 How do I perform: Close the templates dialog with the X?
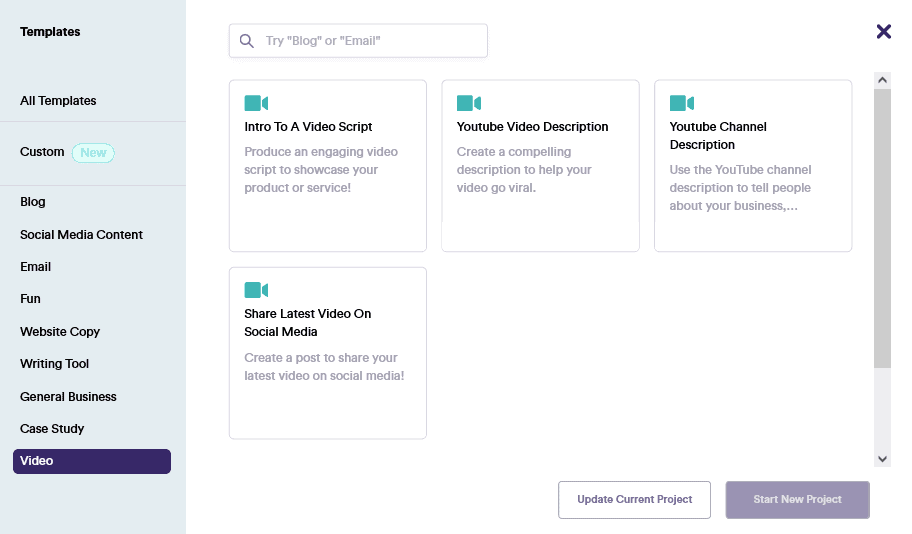tap(883, 31)
